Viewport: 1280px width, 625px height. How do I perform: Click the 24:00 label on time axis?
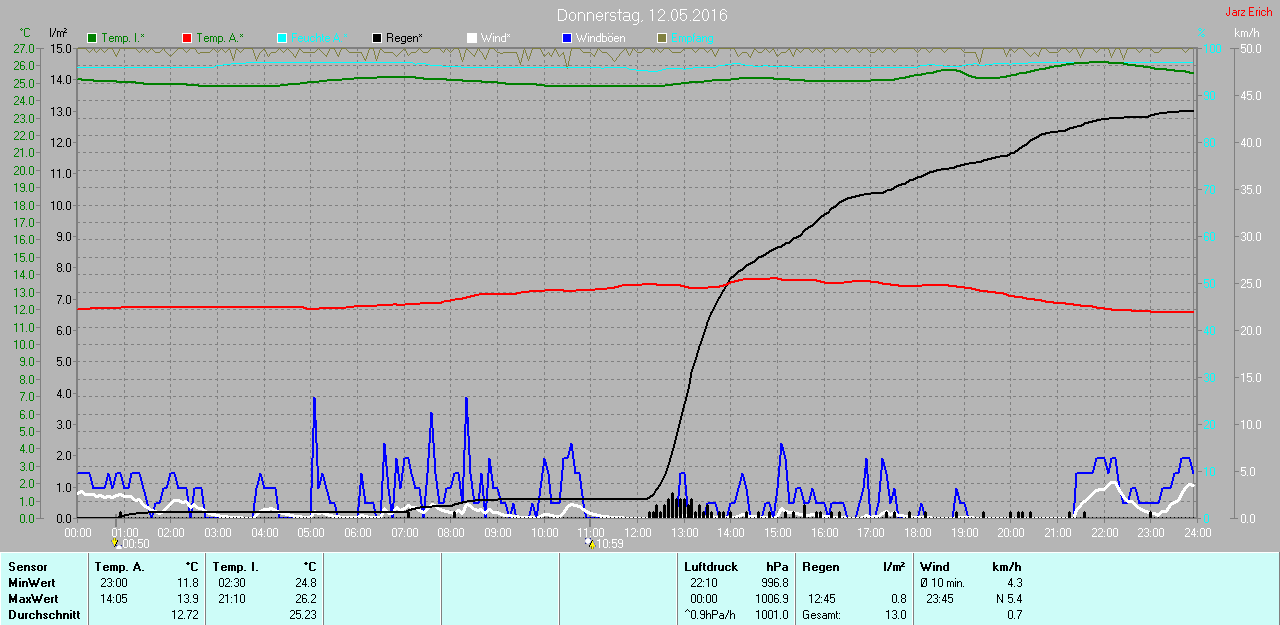point(1197,533)
